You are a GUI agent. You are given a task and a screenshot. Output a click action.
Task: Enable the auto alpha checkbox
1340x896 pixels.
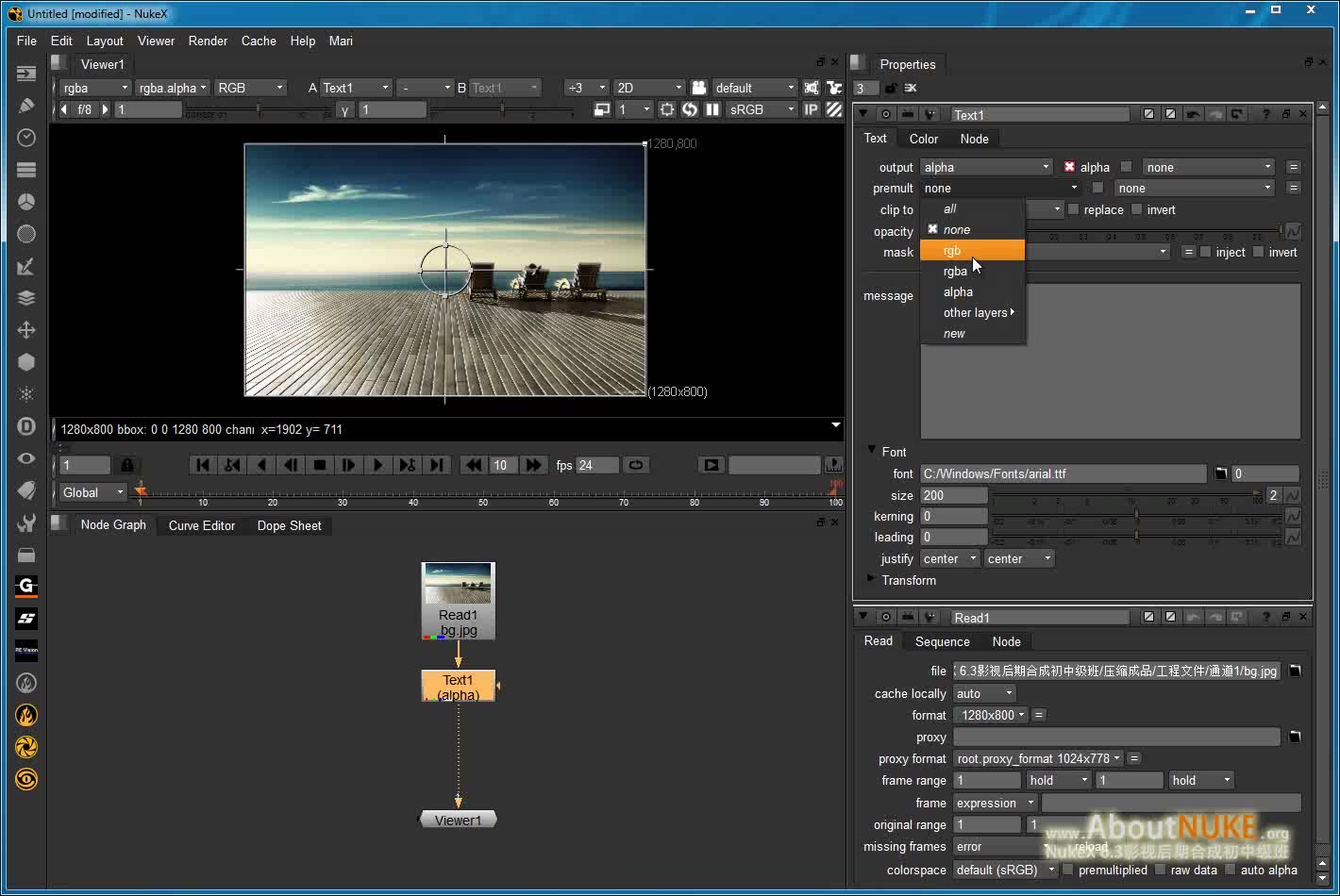click(x=1230, y=870)
